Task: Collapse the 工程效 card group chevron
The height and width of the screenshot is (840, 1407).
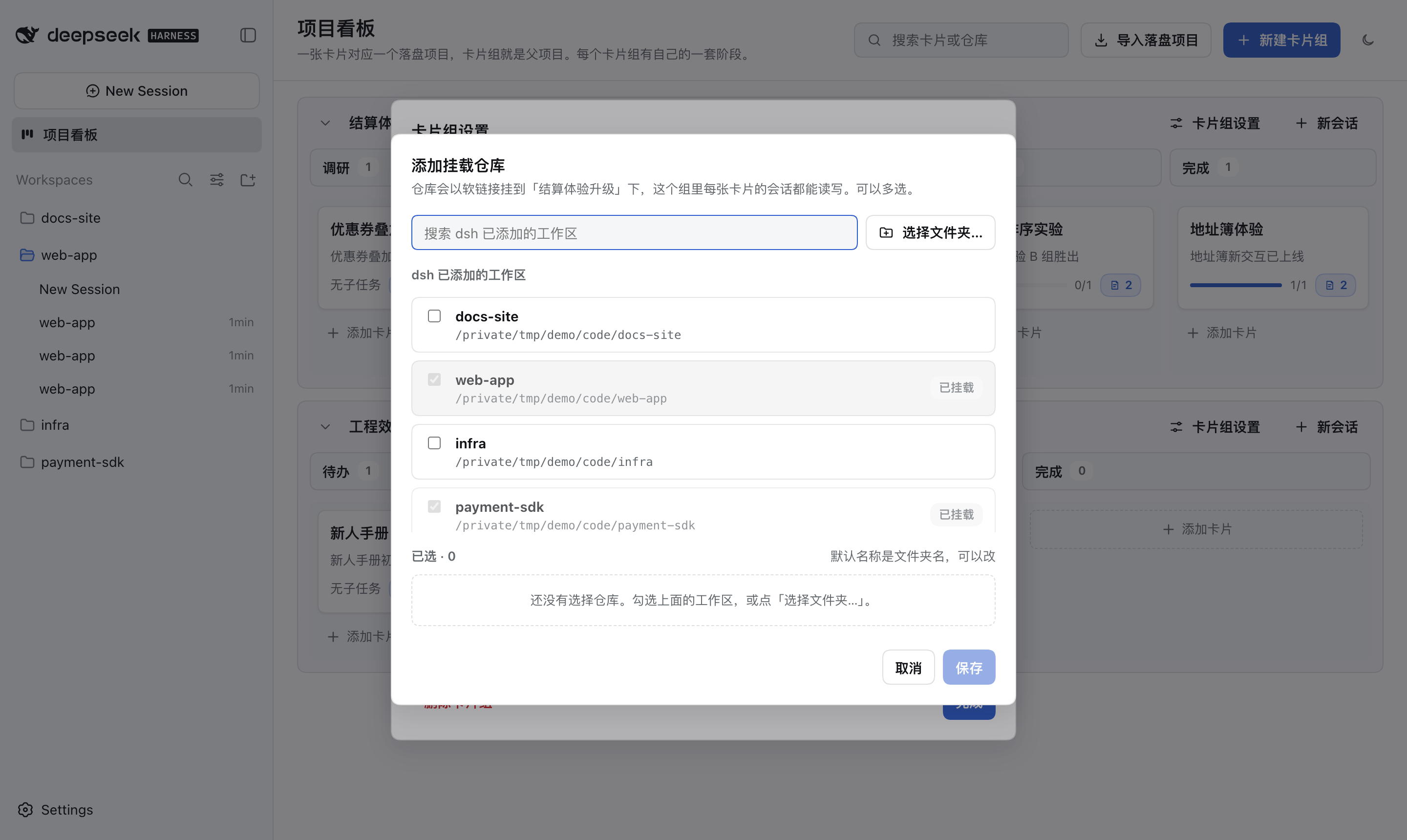Action: pos(325,427)
